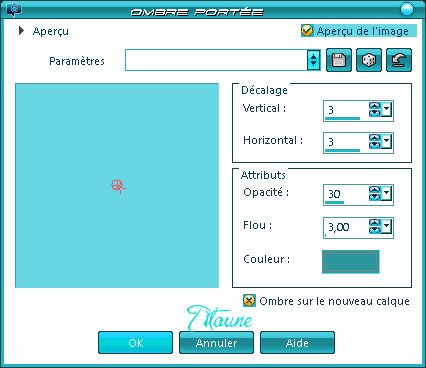Screen dimensions: 426x368
Task: Click the round orb button in title bar
Action: 407,9
